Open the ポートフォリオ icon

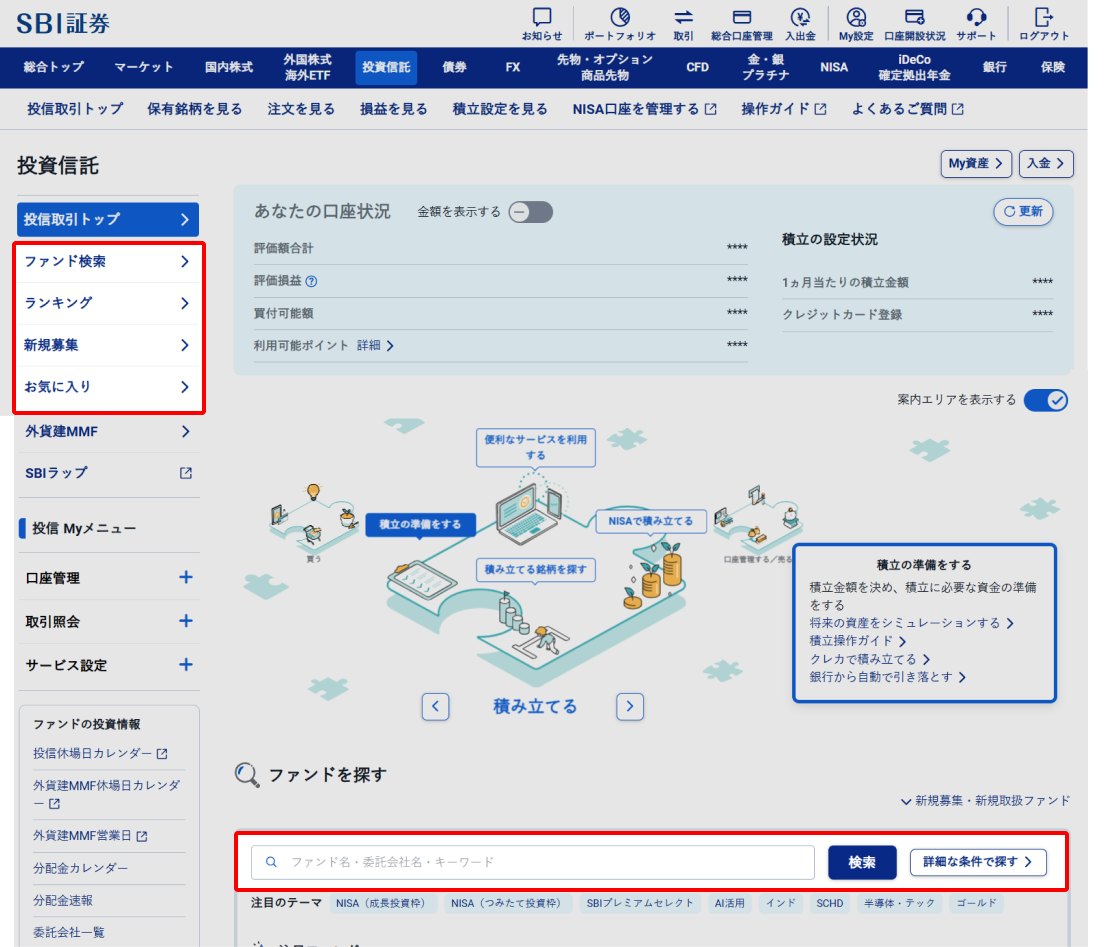click(619, 24)
